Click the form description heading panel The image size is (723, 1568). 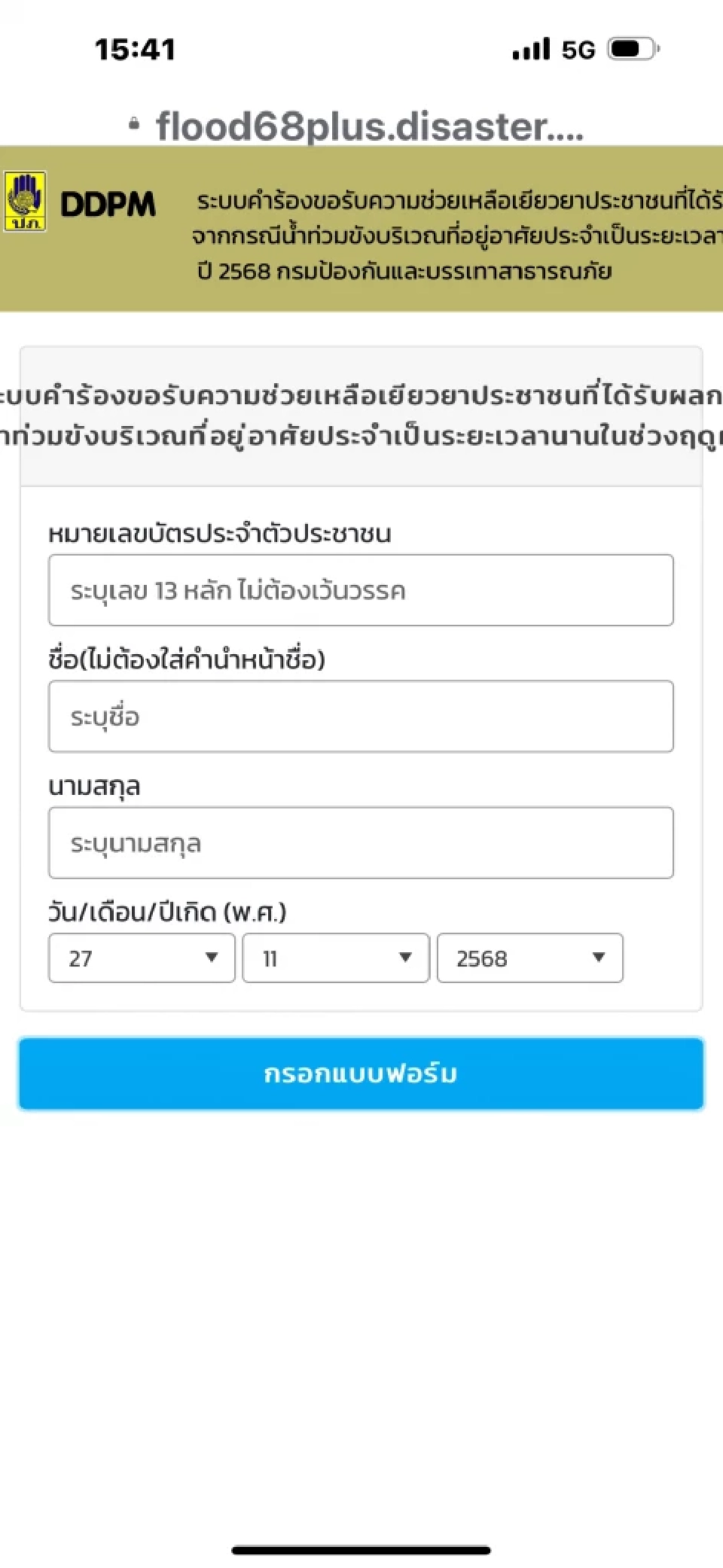coord(361,414)
